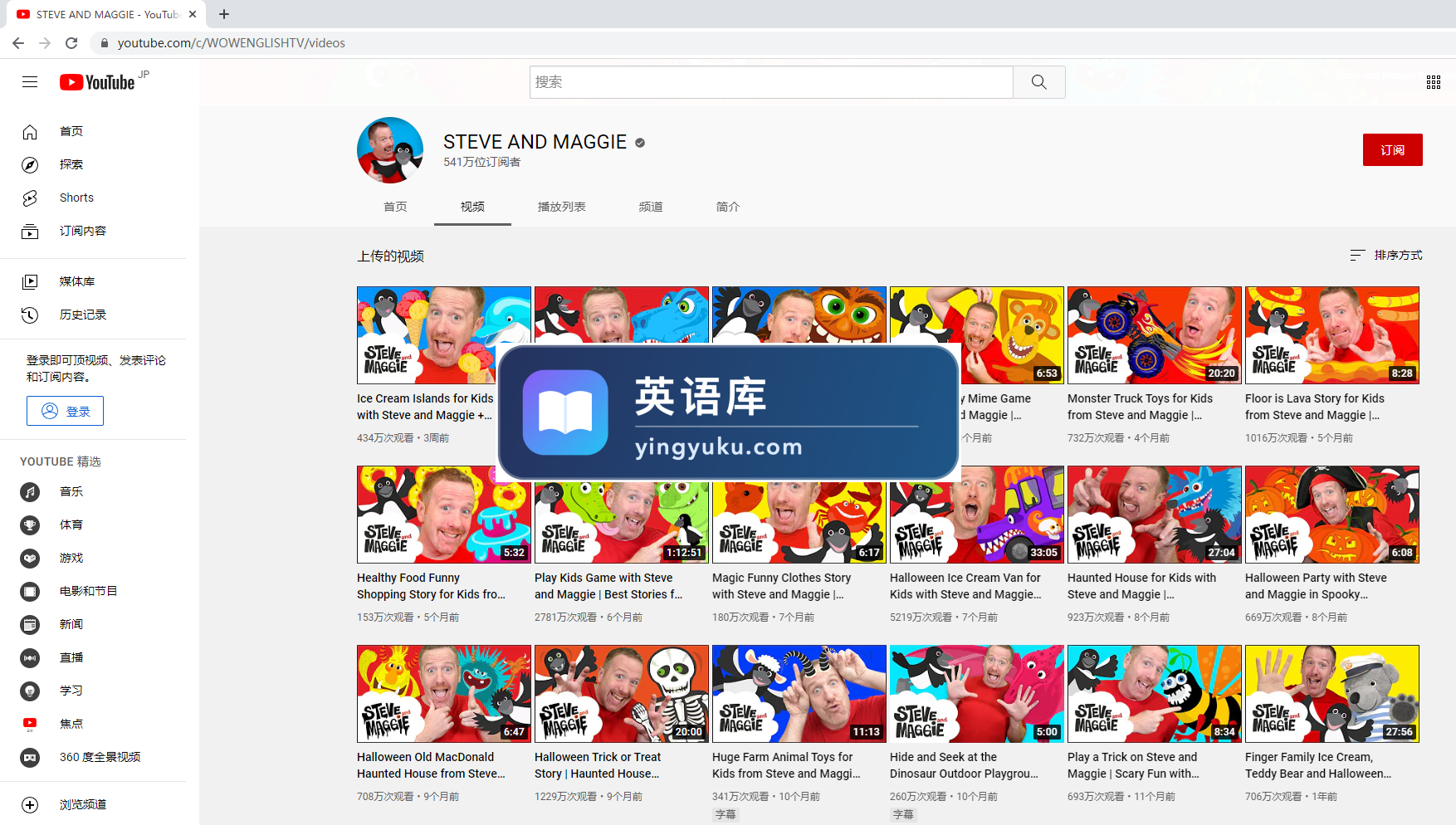Screen dimensions: 1456x825
Task: Go back with browser back arrow
Action: (x=18, y=43)
